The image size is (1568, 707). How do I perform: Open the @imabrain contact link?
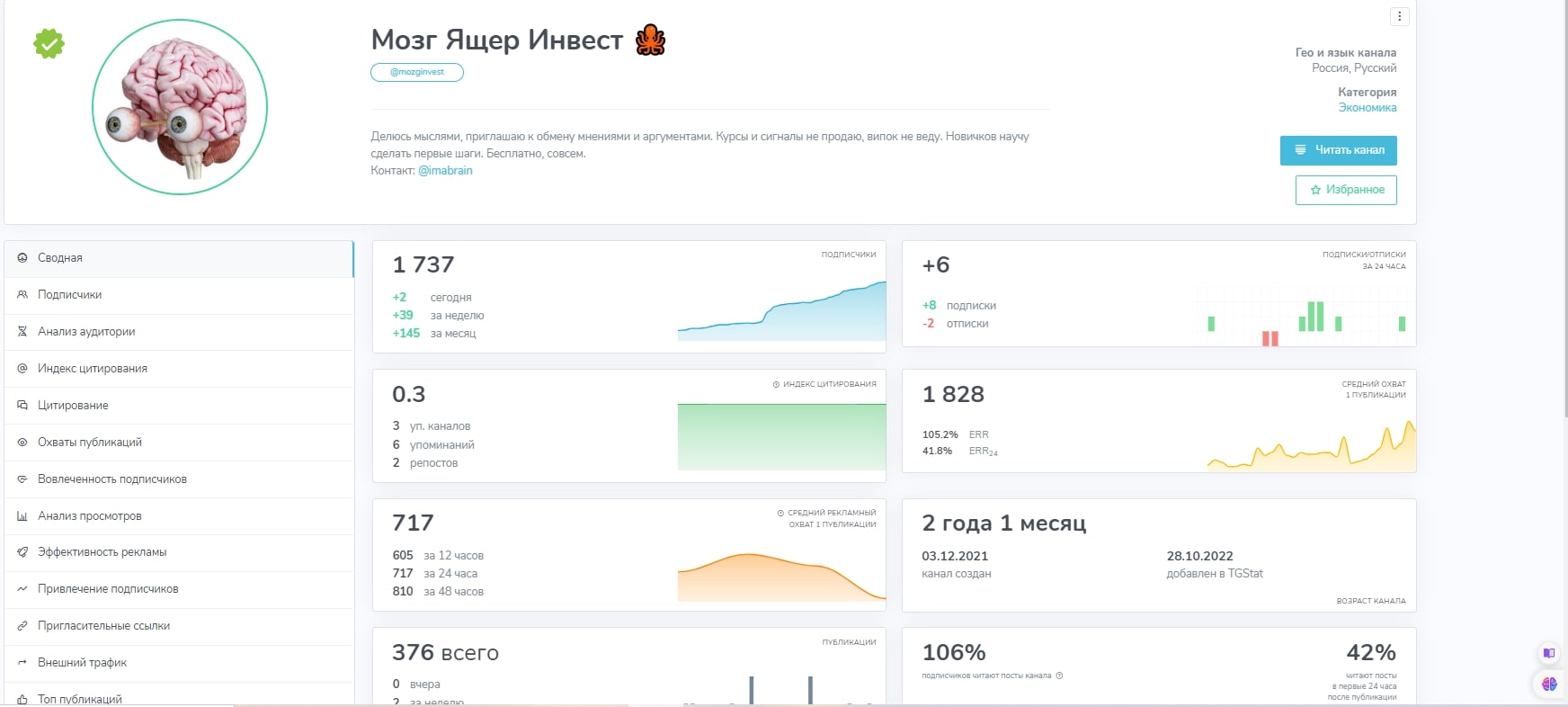click(x=445, y=171)
